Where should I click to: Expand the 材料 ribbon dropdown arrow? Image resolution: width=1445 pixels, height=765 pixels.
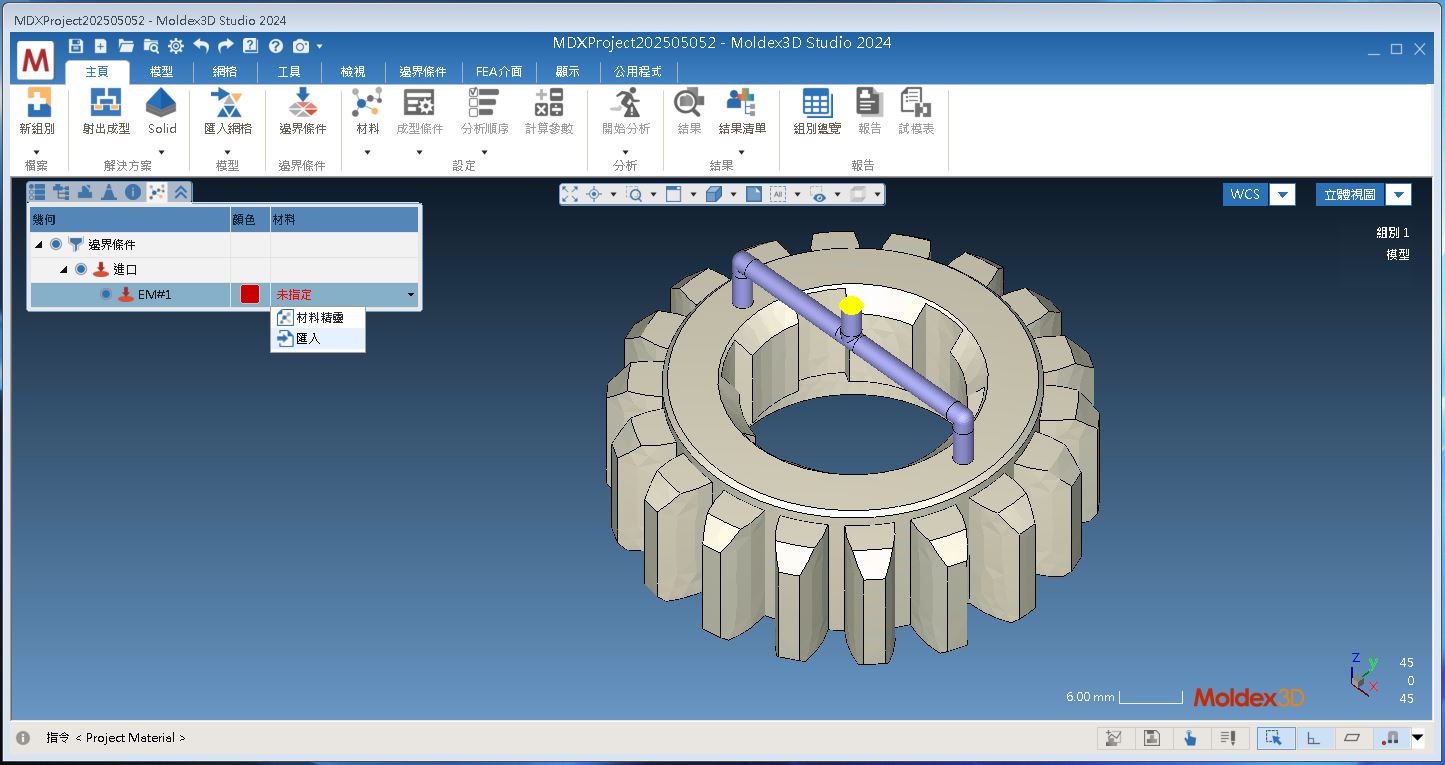pos(367,152)
